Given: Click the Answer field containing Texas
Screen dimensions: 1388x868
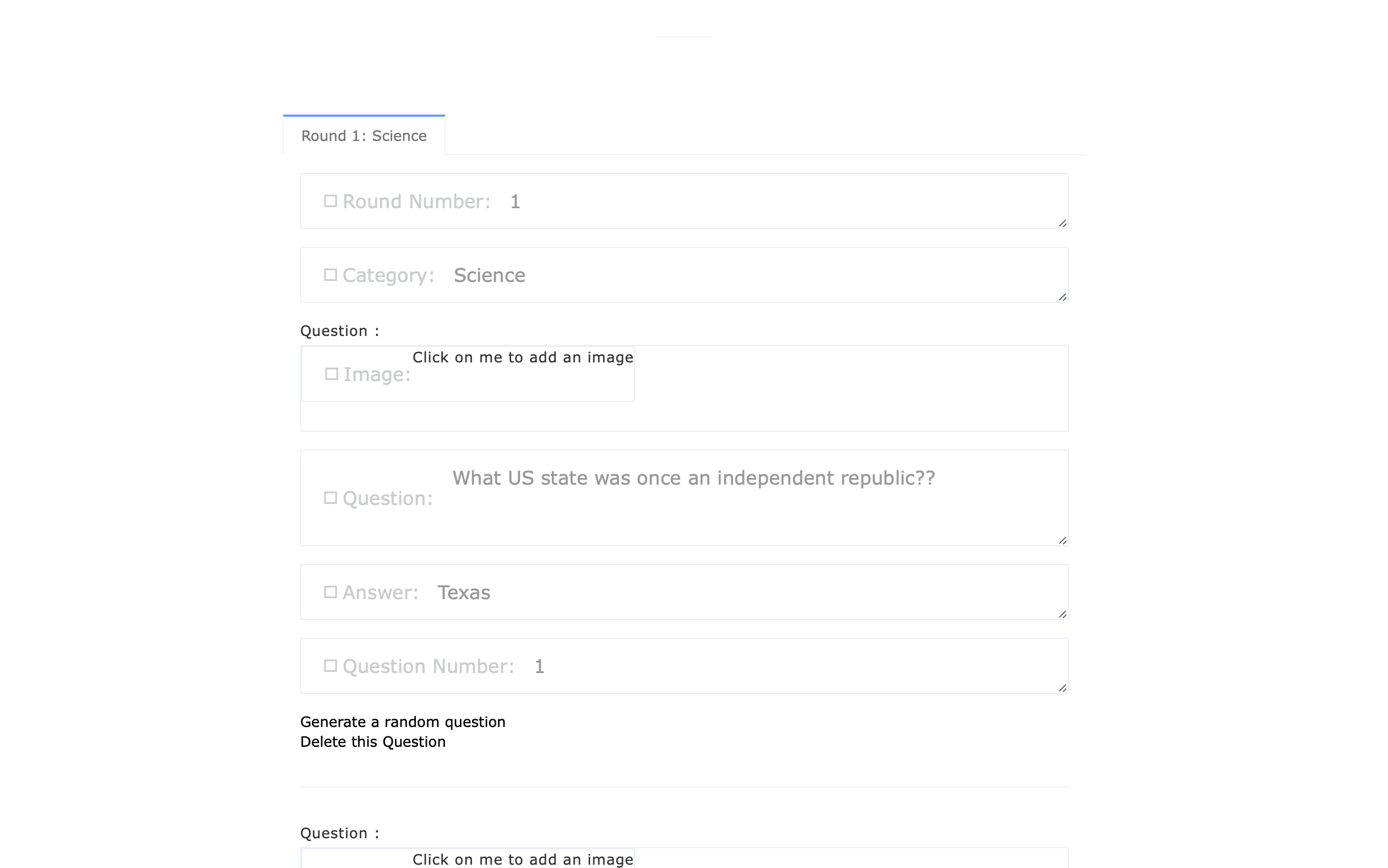Looking at the screenshot, I should (x=746, y=593).
